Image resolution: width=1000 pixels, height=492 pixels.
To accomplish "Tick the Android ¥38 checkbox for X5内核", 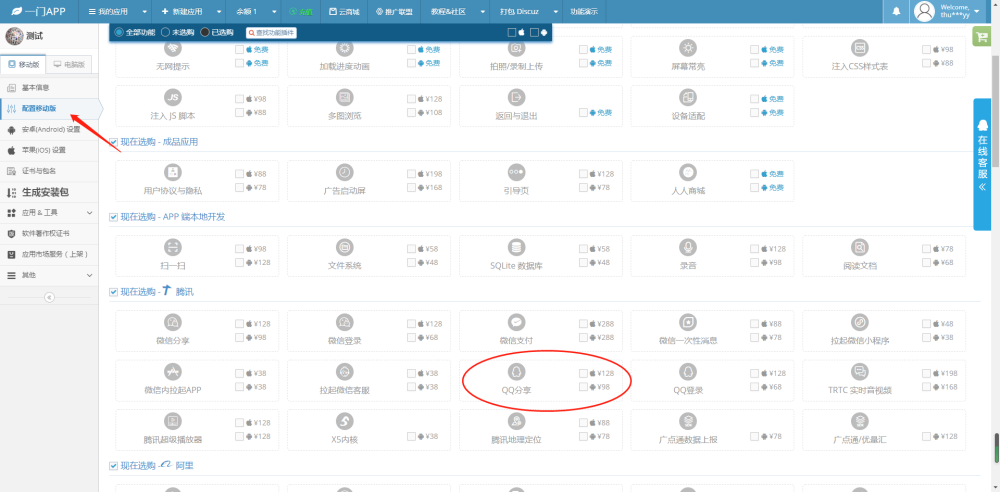I will (411, 436).
